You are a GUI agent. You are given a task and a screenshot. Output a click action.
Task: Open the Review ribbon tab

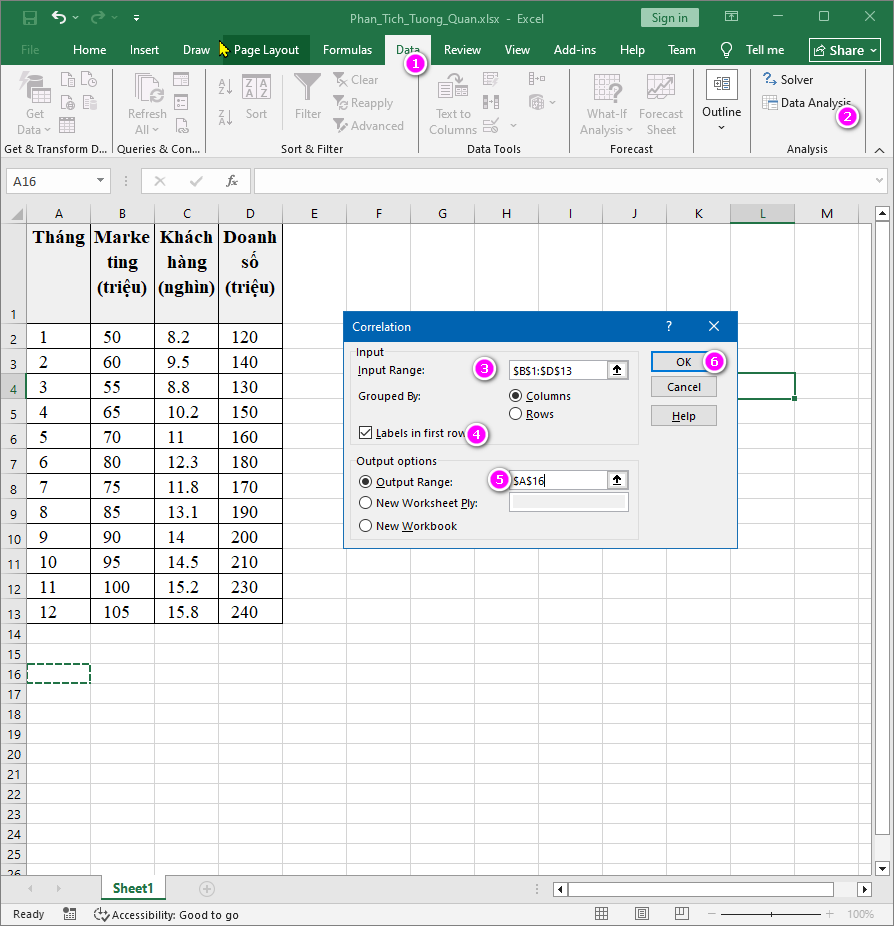click(462, 49)
